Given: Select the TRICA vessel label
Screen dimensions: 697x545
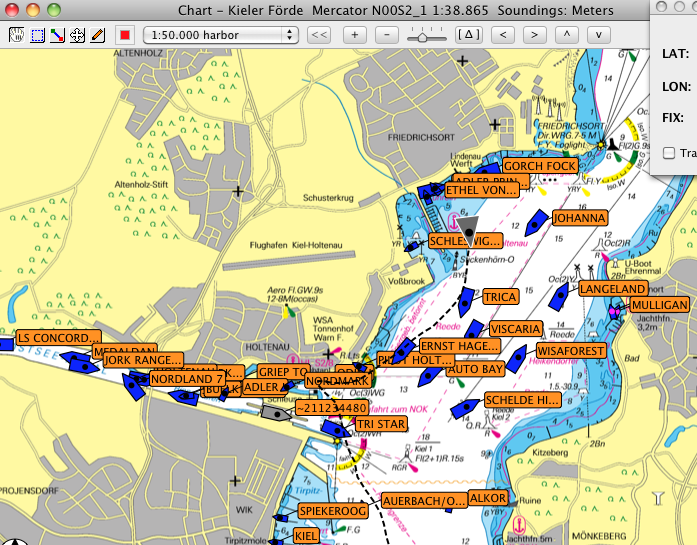Looking at the screenshot, I should [x=501, y=297].
